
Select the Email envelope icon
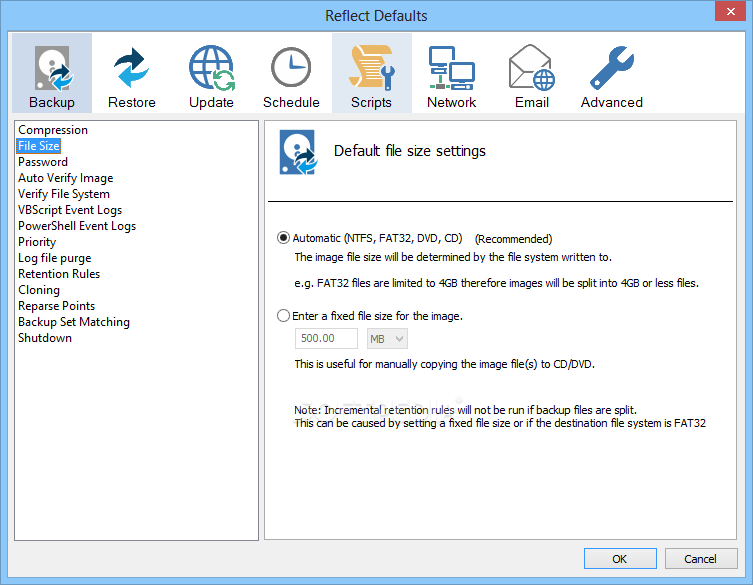tap(532, 73)
